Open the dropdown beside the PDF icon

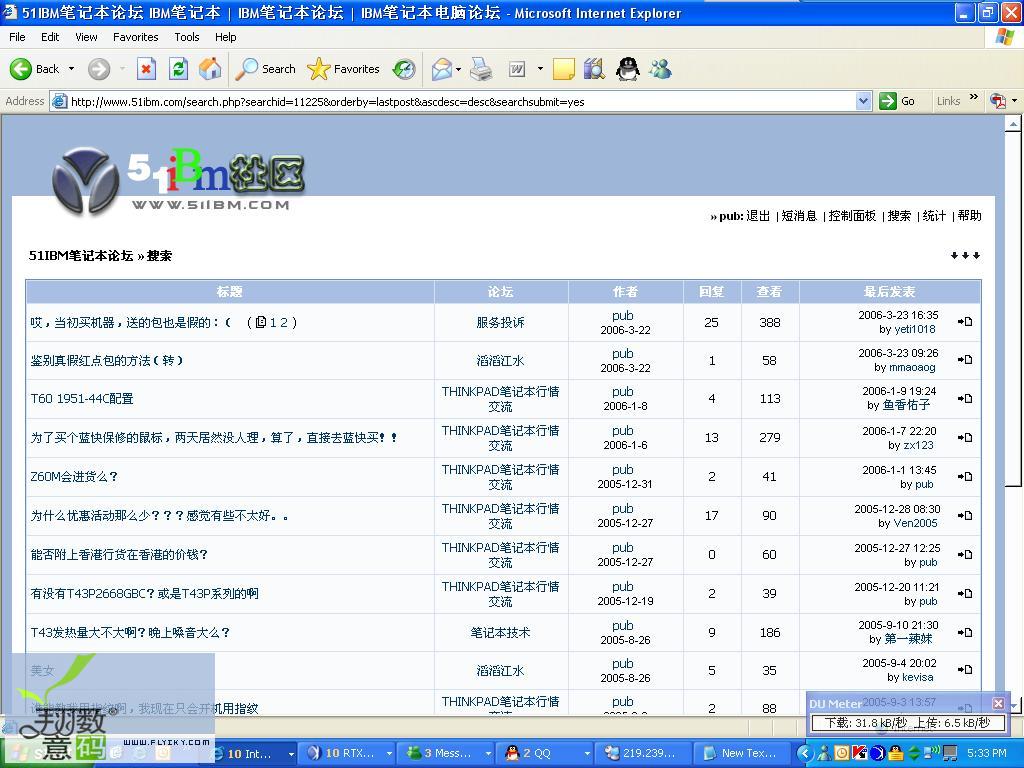pyautogui.click(x=1014, y=101)
